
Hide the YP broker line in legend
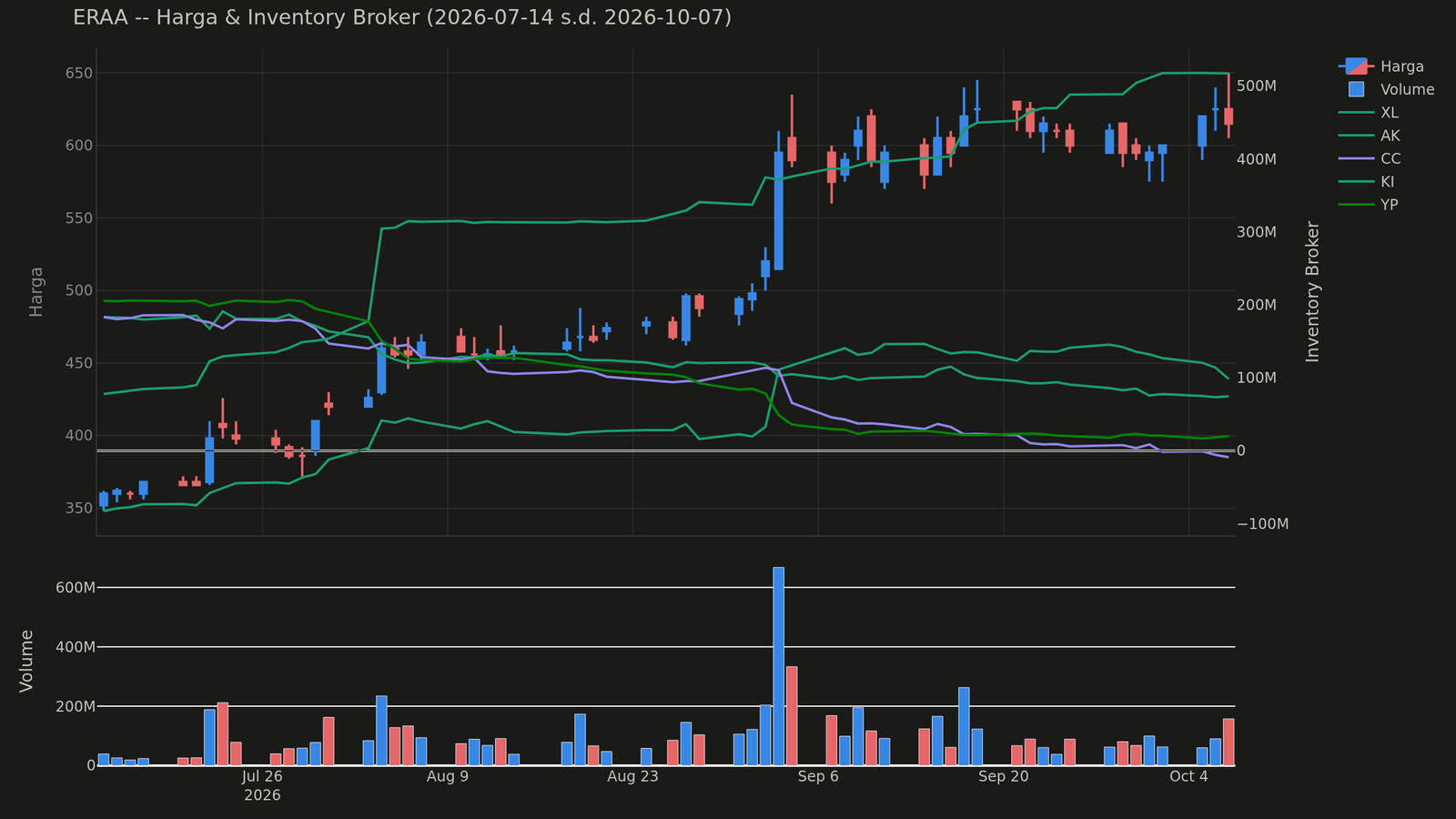click(x=1368, y=205)
